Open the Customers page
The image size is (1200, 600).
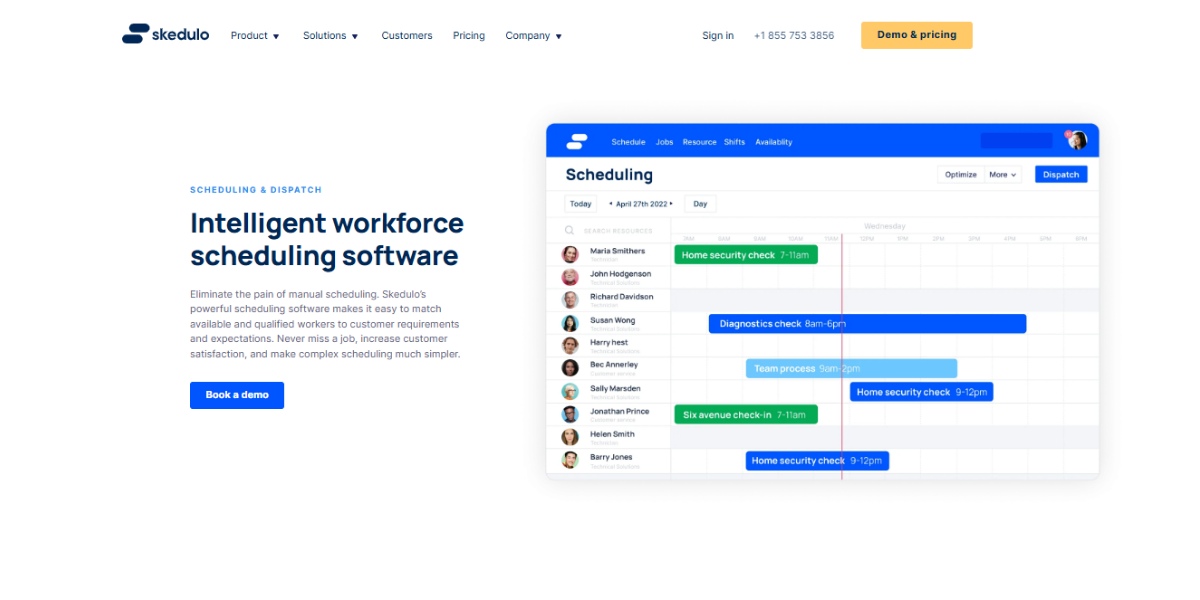pos(407,36)
